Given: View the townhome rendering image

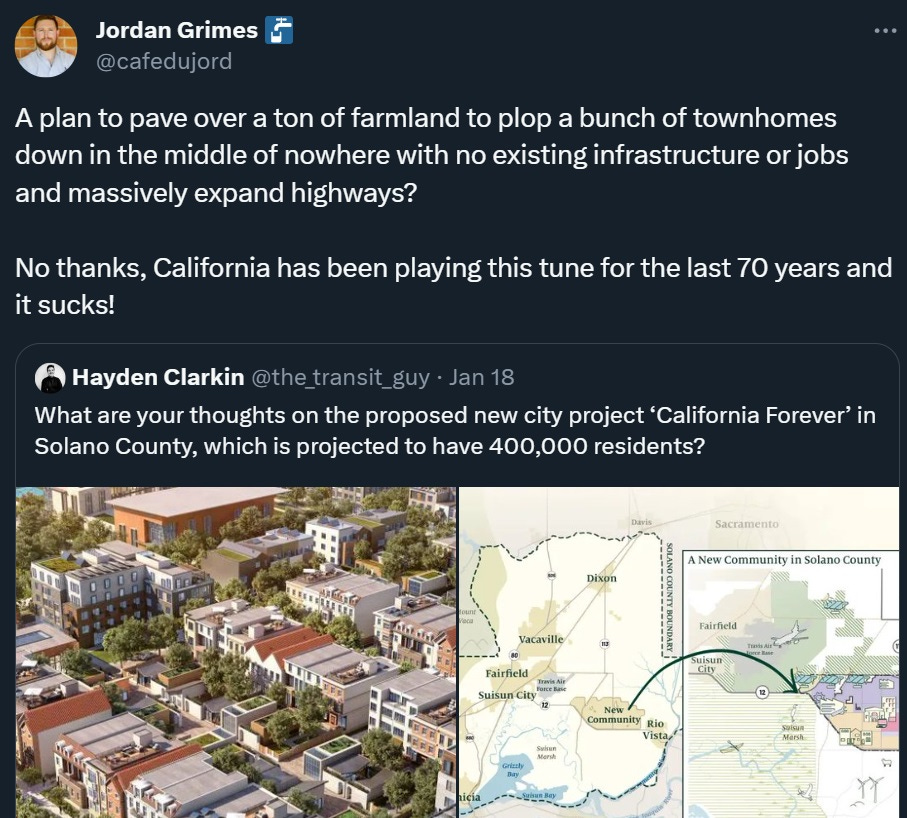Looking at the screenshot, I should click(x=234, y=652).
